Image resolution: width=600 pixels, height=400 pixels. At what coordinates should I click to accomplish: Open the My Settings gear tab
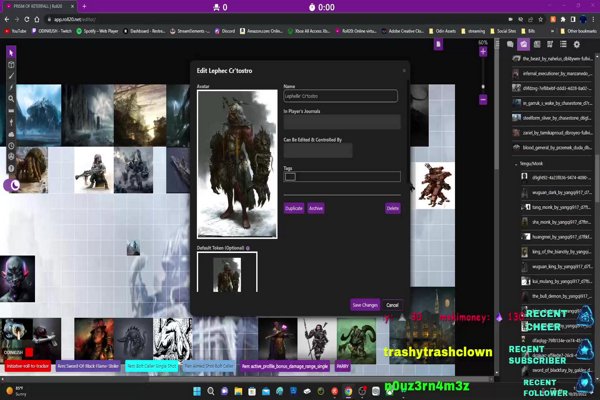click(577, 44)
